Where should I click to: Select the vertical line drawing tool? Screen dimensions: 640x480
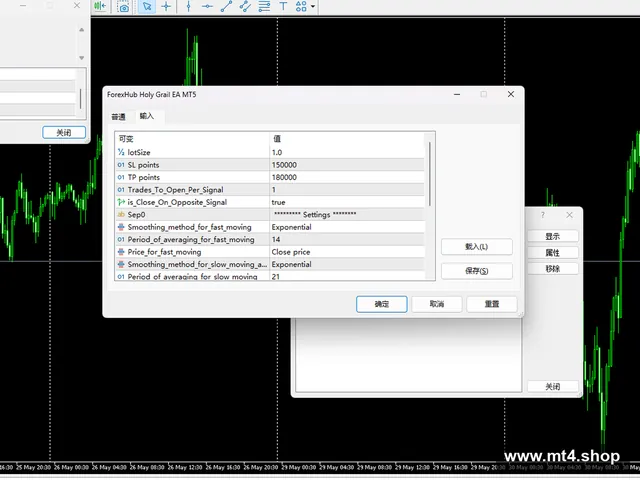click(x=189, y=6)
